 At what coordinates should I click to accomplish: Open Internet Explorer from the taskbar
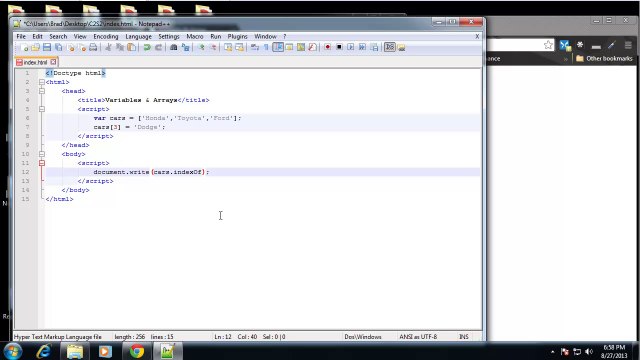(x=44, y=351)
